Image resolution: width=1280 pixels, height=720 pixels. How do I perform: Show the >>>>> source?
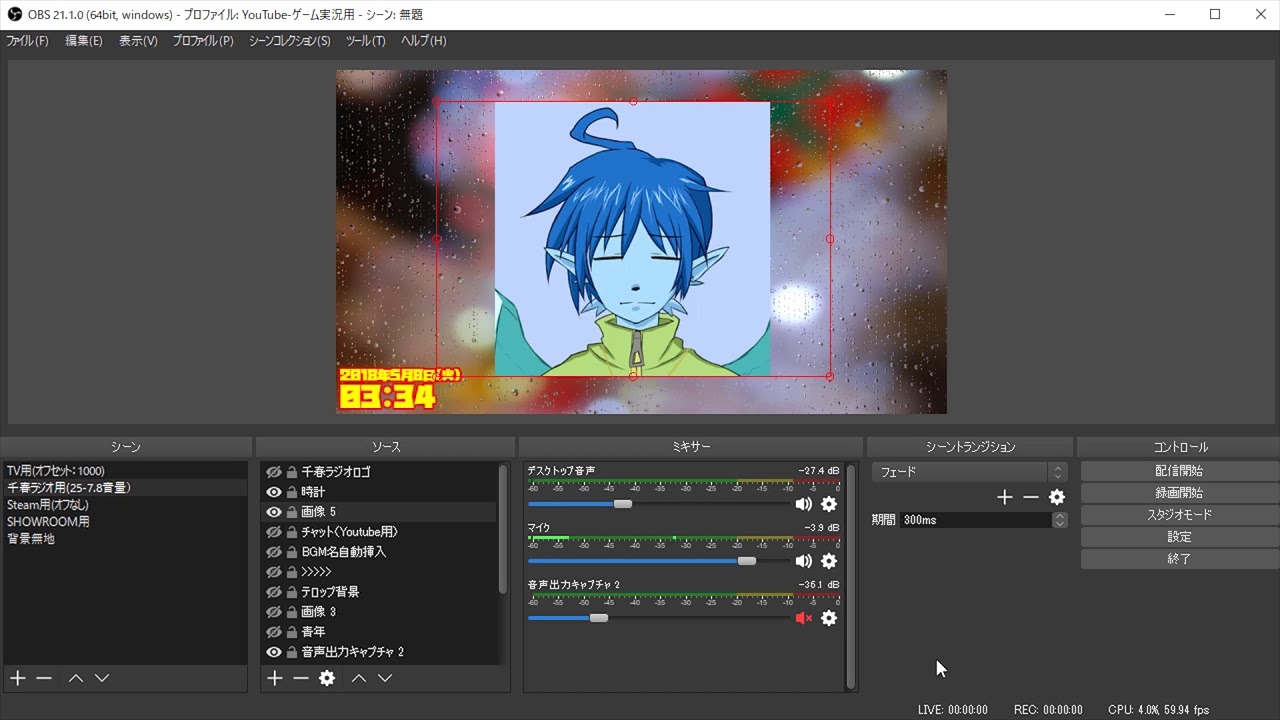[273, 572]
